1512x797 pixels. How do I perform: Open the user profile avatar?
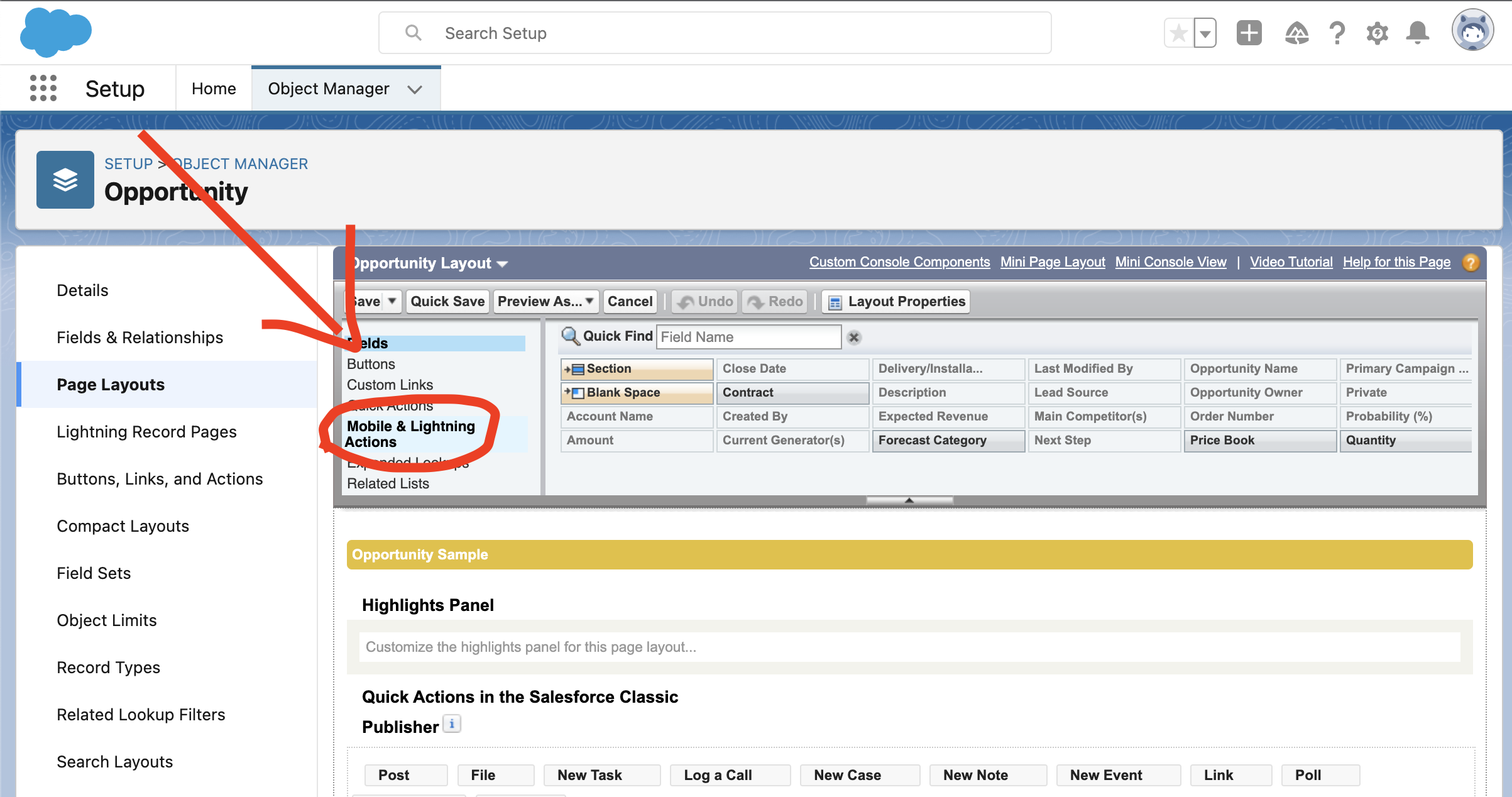pos(1472,30)
